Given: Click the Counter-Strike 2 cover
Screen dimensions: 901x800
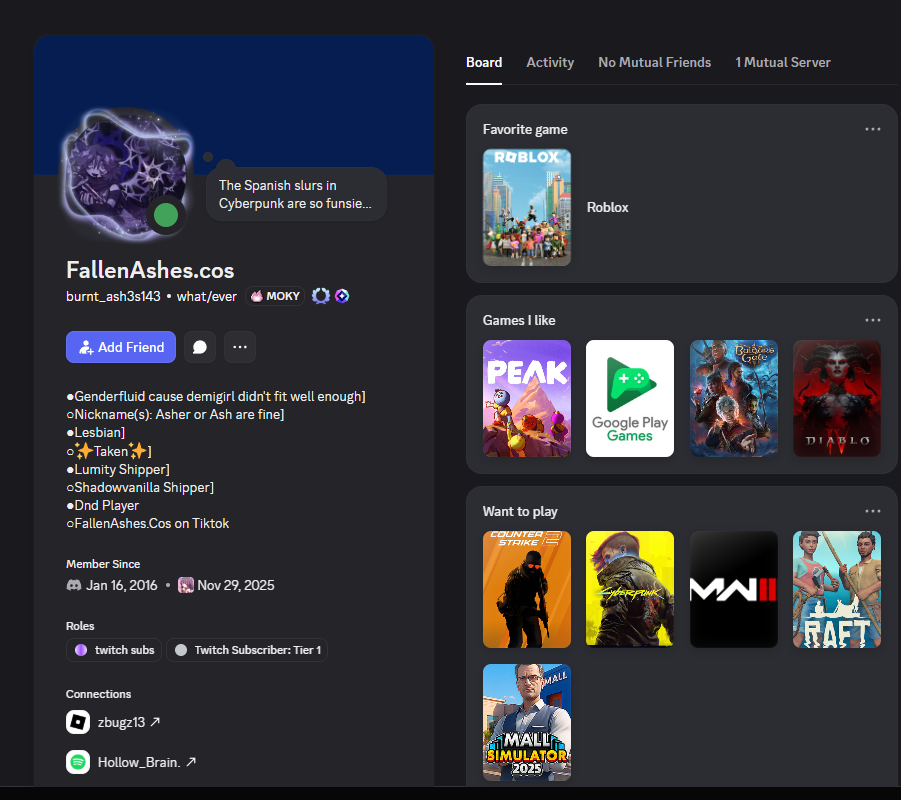Looking at the screenshot, I should (x=527, y=589).
